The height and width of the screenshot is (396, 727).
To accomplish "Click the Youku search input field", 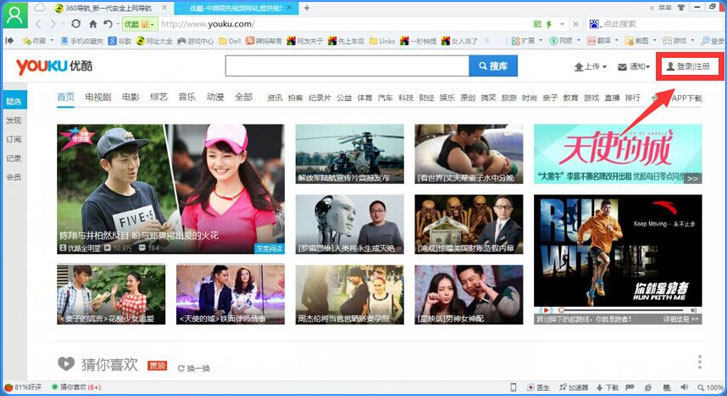I will pyautogui.click(x=347, y=66).
